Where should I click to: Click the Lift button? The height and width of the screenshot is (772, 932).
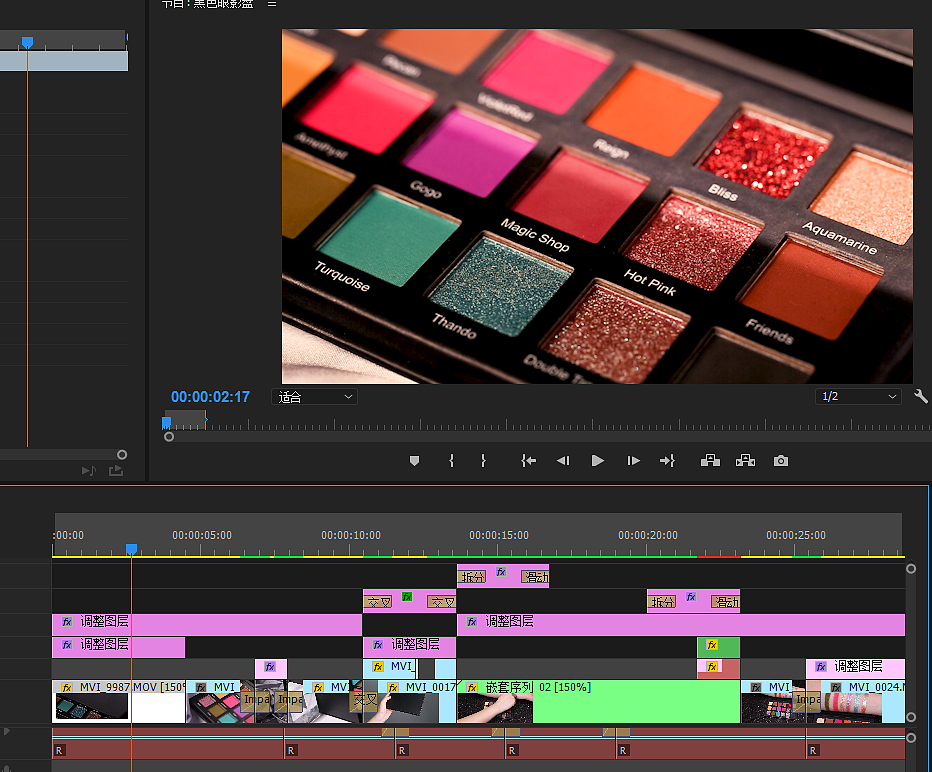click(710, 461)
